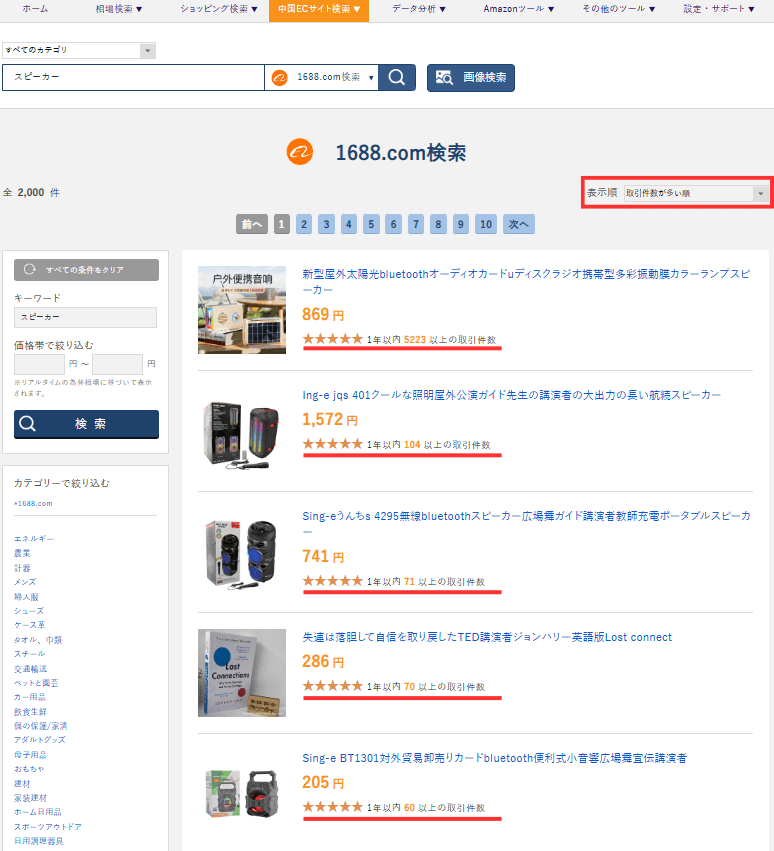
Task: Click the maximum price input field
Action: pyautogui.click(x=117, y=364)
